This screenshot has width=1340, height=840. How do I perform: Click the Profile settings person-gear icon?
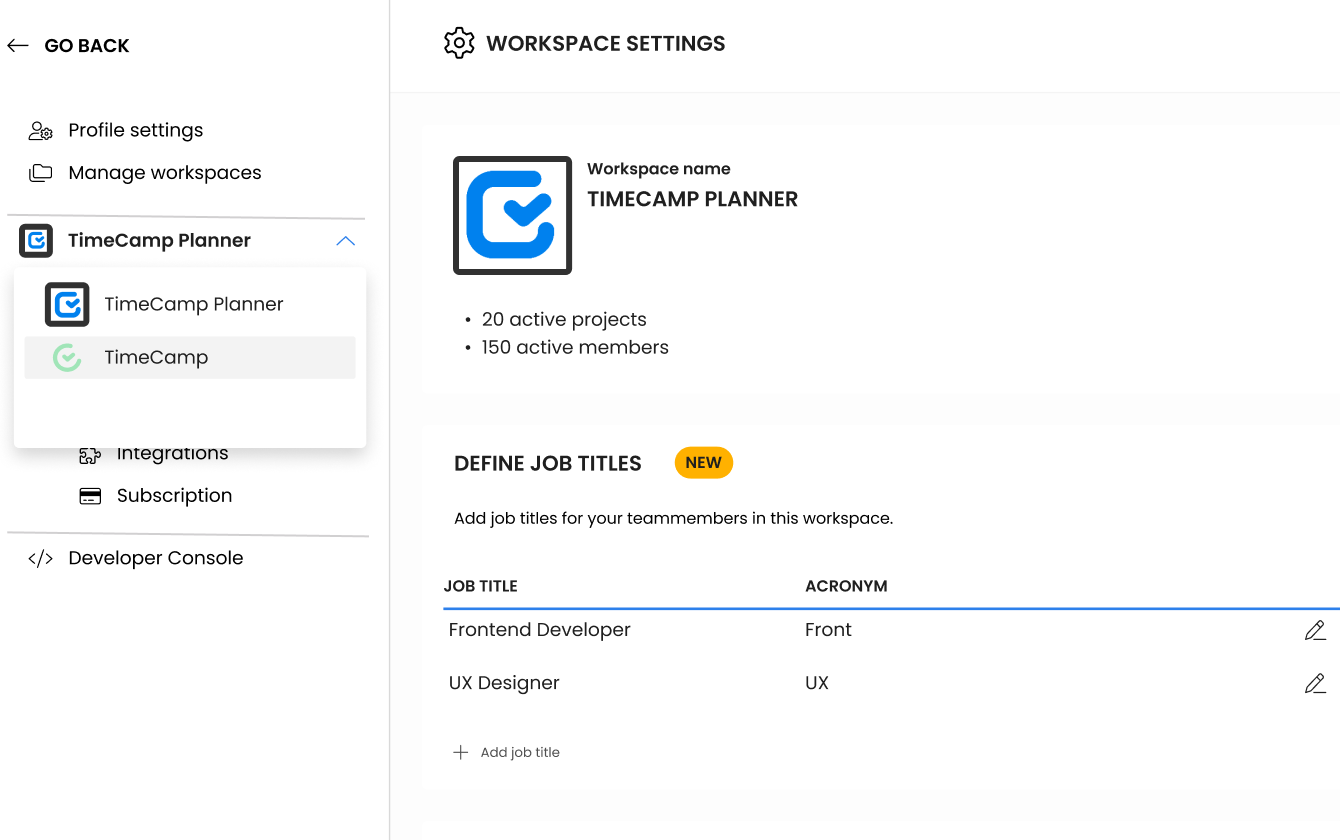click(40, 130)
